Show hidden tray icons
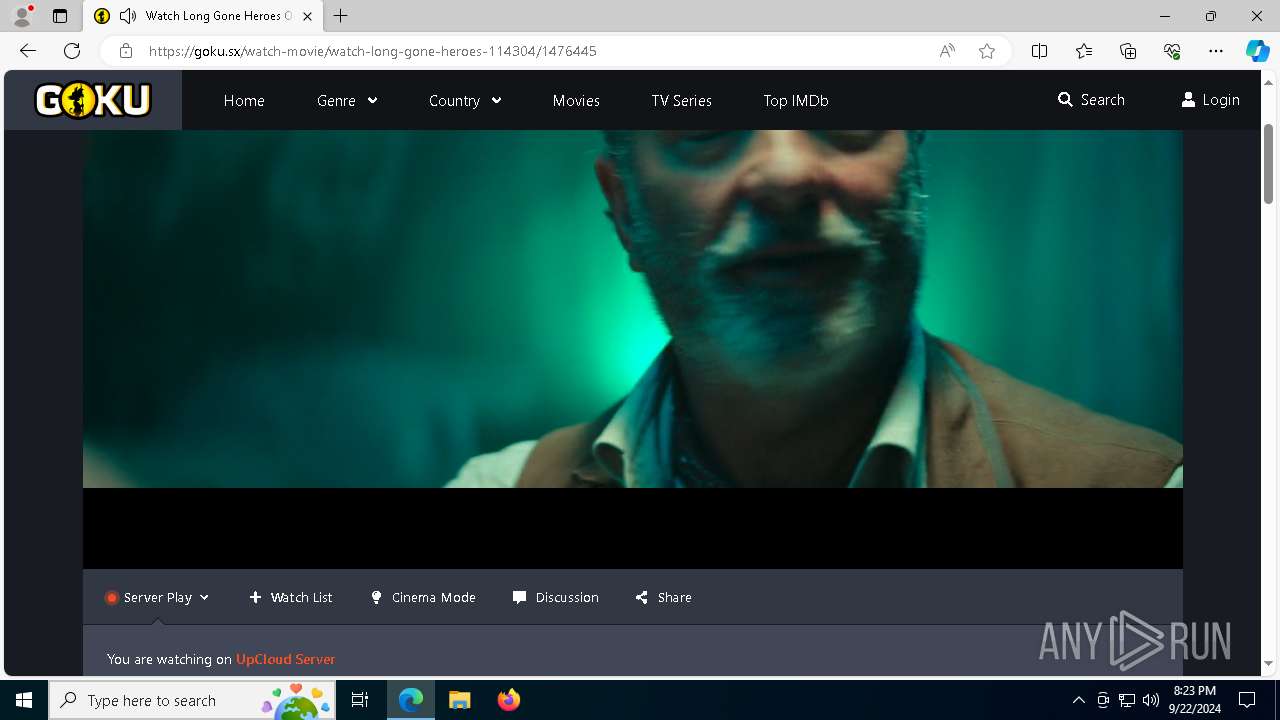The width and height of the screenshot is (1280, 720). tap(1078, 700)
